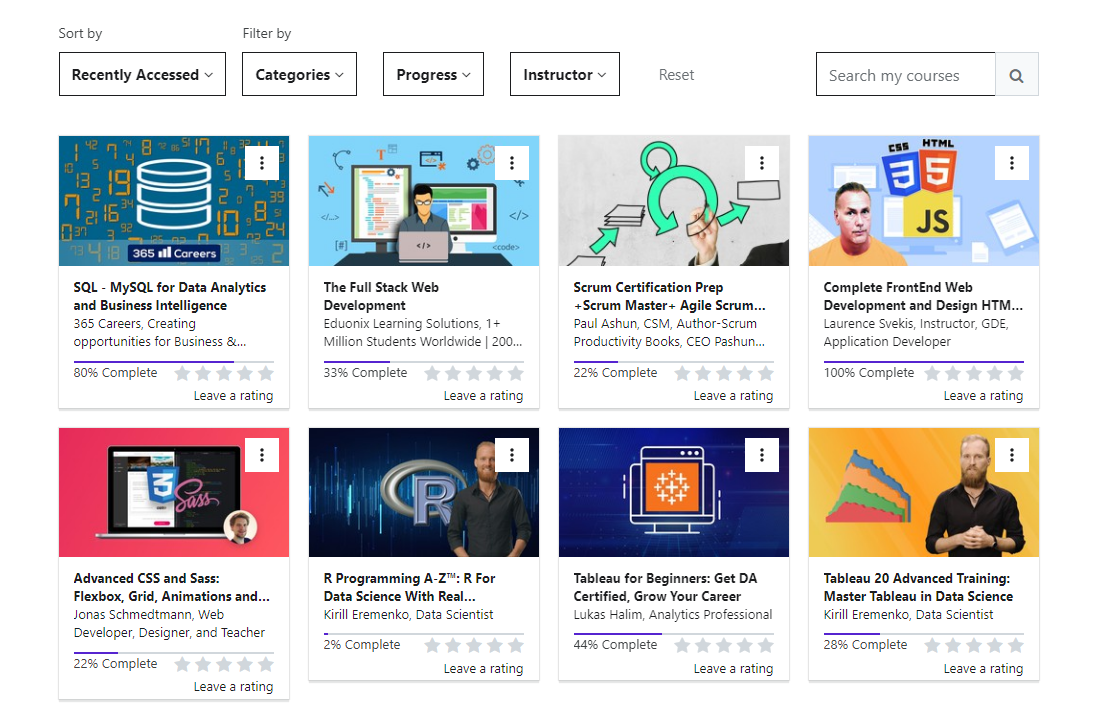This screenshot has width=1111, height=709.
Task: Open options menu on Advanced CSS and Sass card
Action: point(261,455)
